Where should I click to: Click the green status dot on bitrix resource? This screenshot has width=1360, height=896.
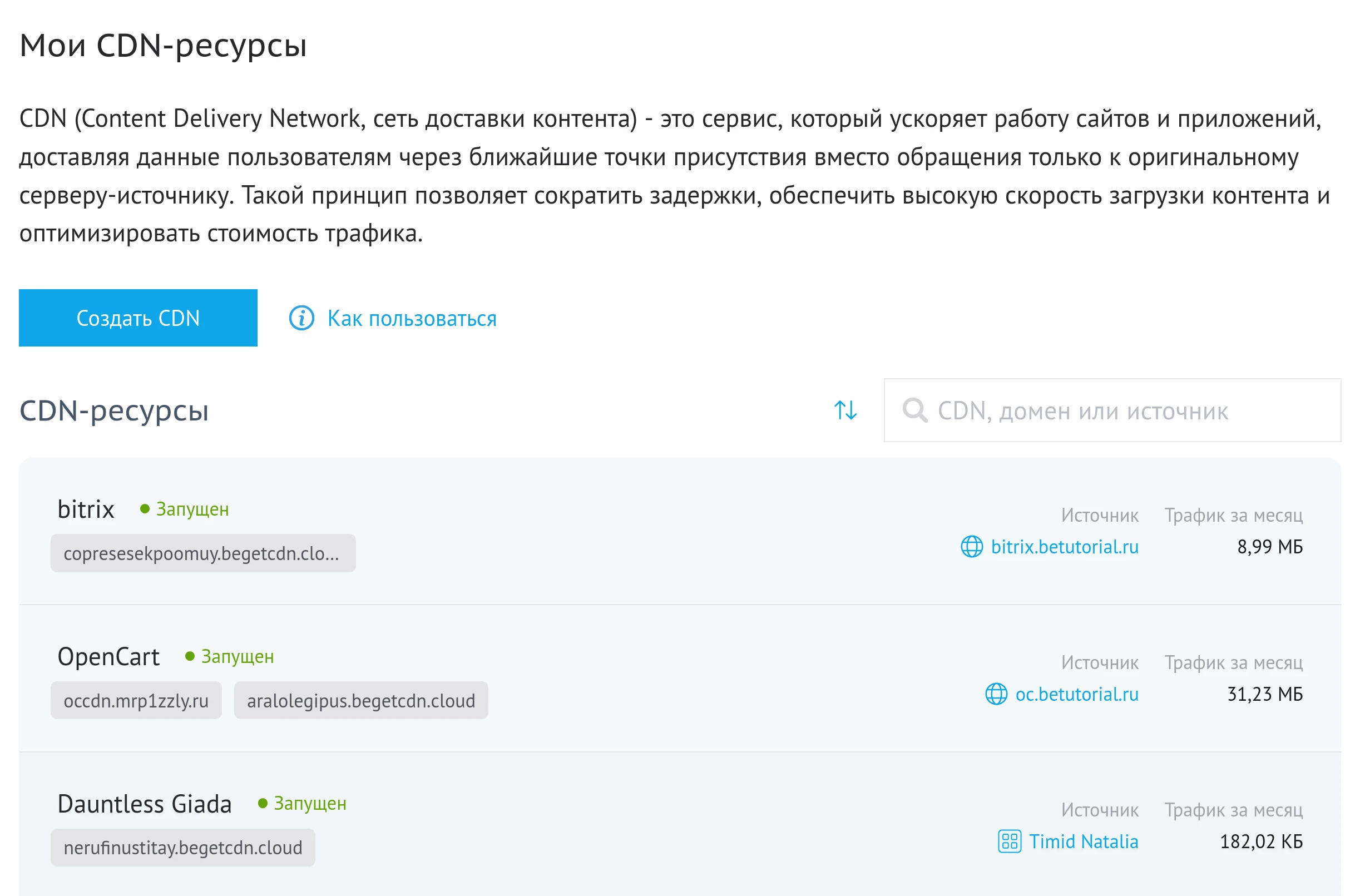(x=145, y=508)
